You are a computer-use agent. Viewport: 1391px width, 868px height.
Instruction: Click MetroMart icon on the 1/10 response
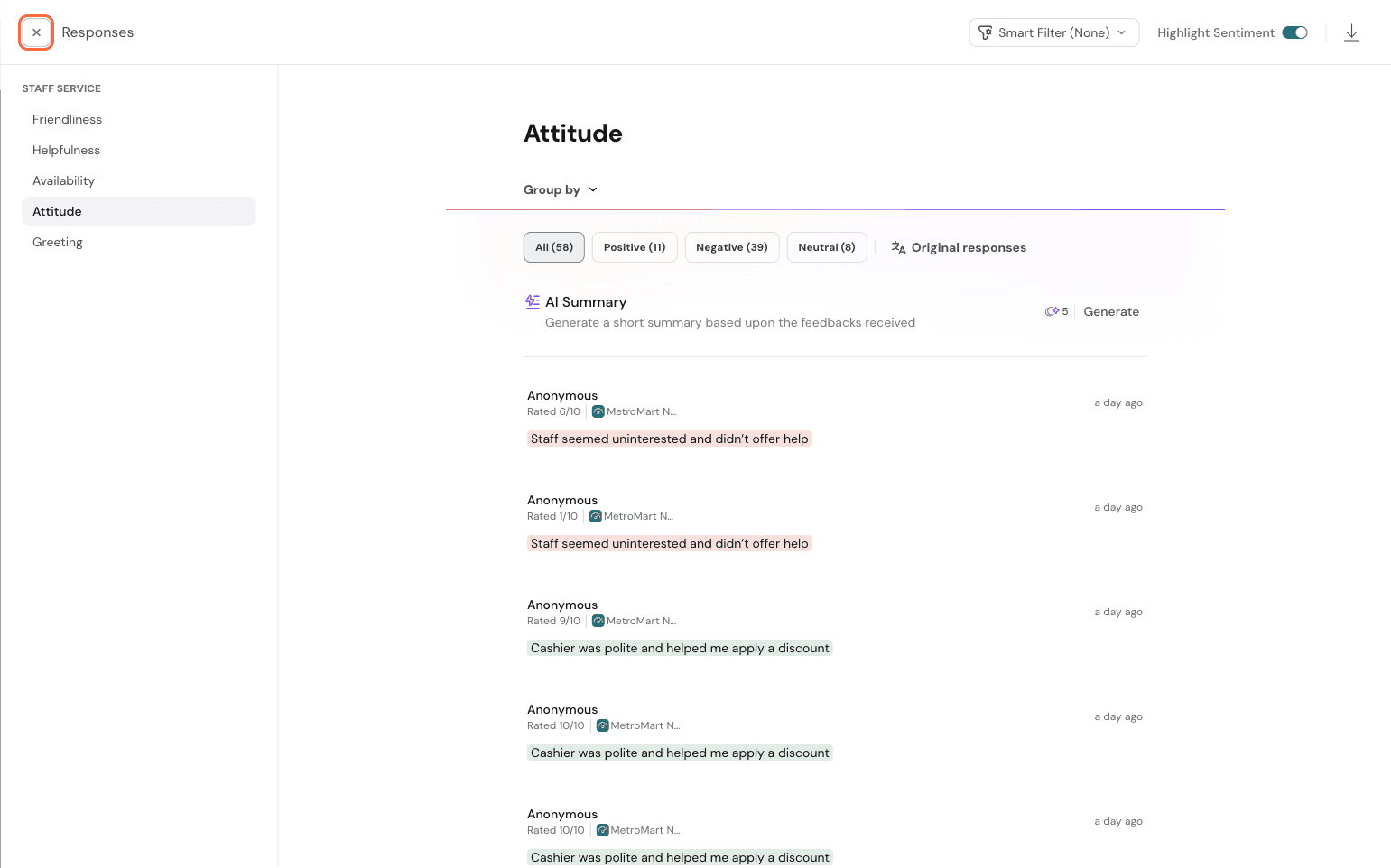pos(595,516)
